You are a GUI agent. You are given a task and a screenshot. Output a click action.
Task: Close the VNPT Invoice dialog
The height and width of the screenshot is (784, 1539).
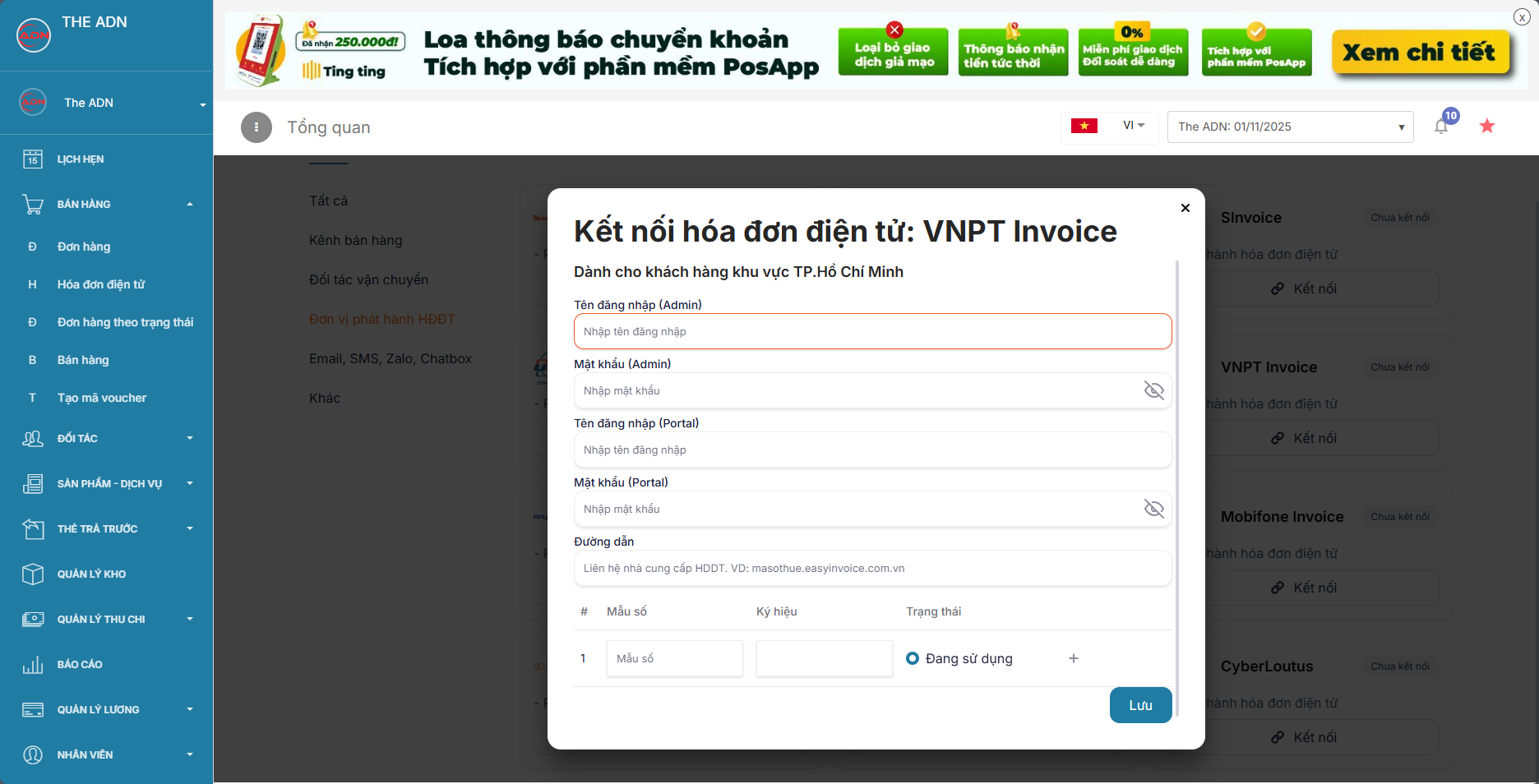1185,208
